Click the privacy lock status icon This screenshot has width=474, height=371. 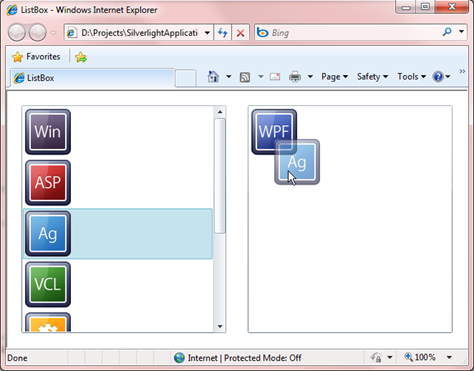point(376,358)
